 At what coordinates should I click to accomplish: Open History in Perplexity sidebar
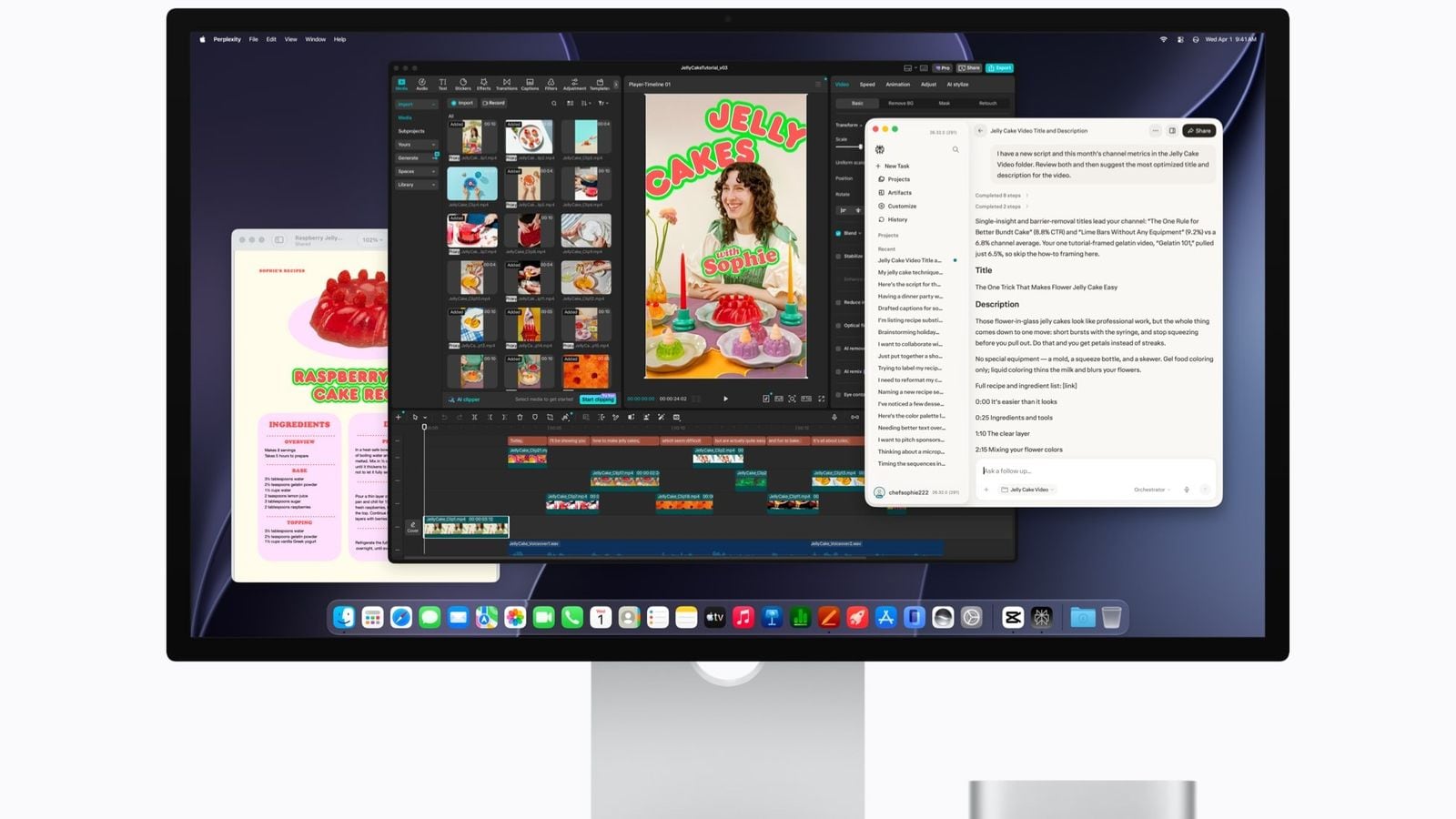(x=893, y=219)
